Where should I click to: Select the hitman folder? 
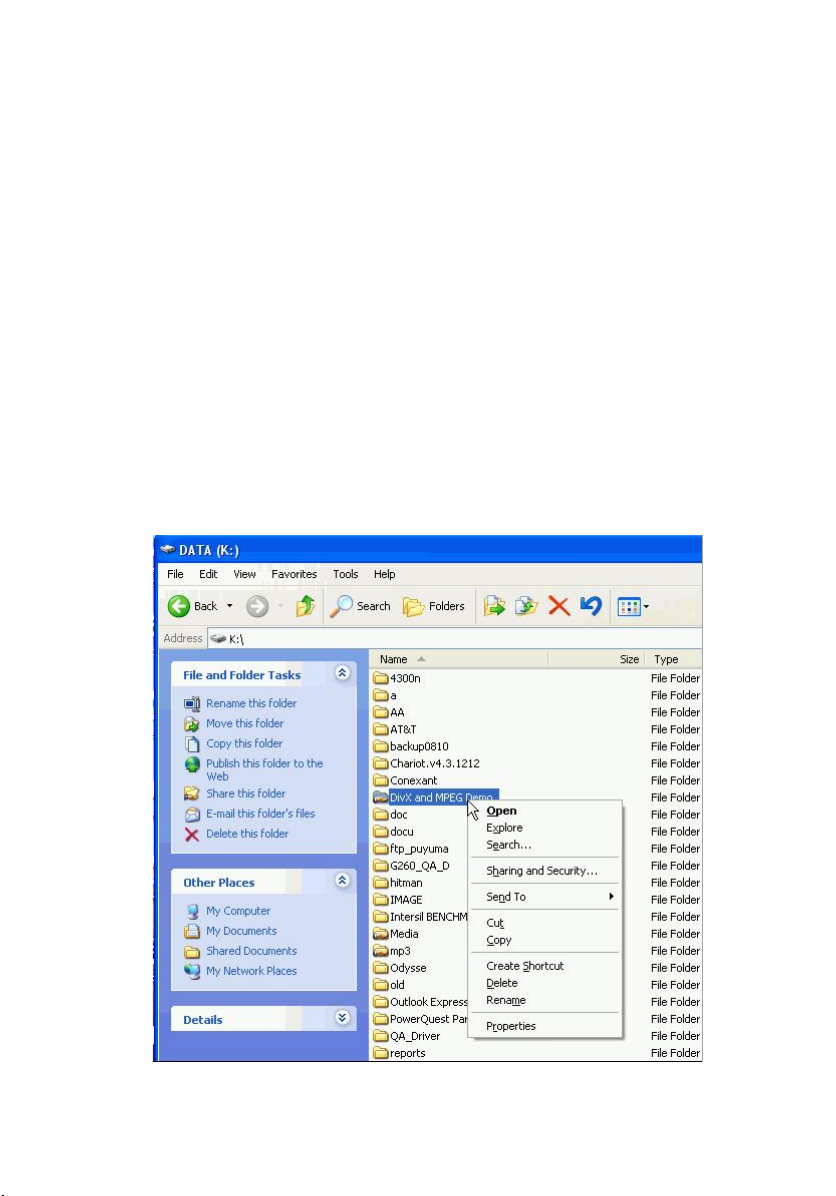(398, 883)
